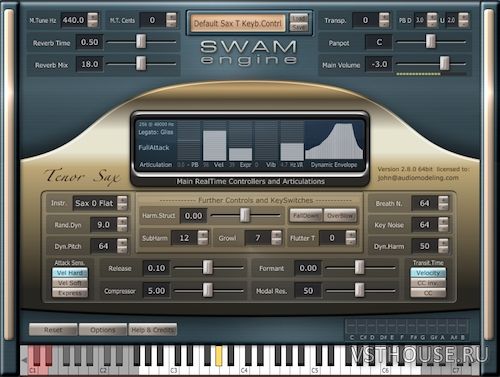Click the Dyn.Harm stepper arrows
This screenshot has width=500, height=377.
coord(443,246)
